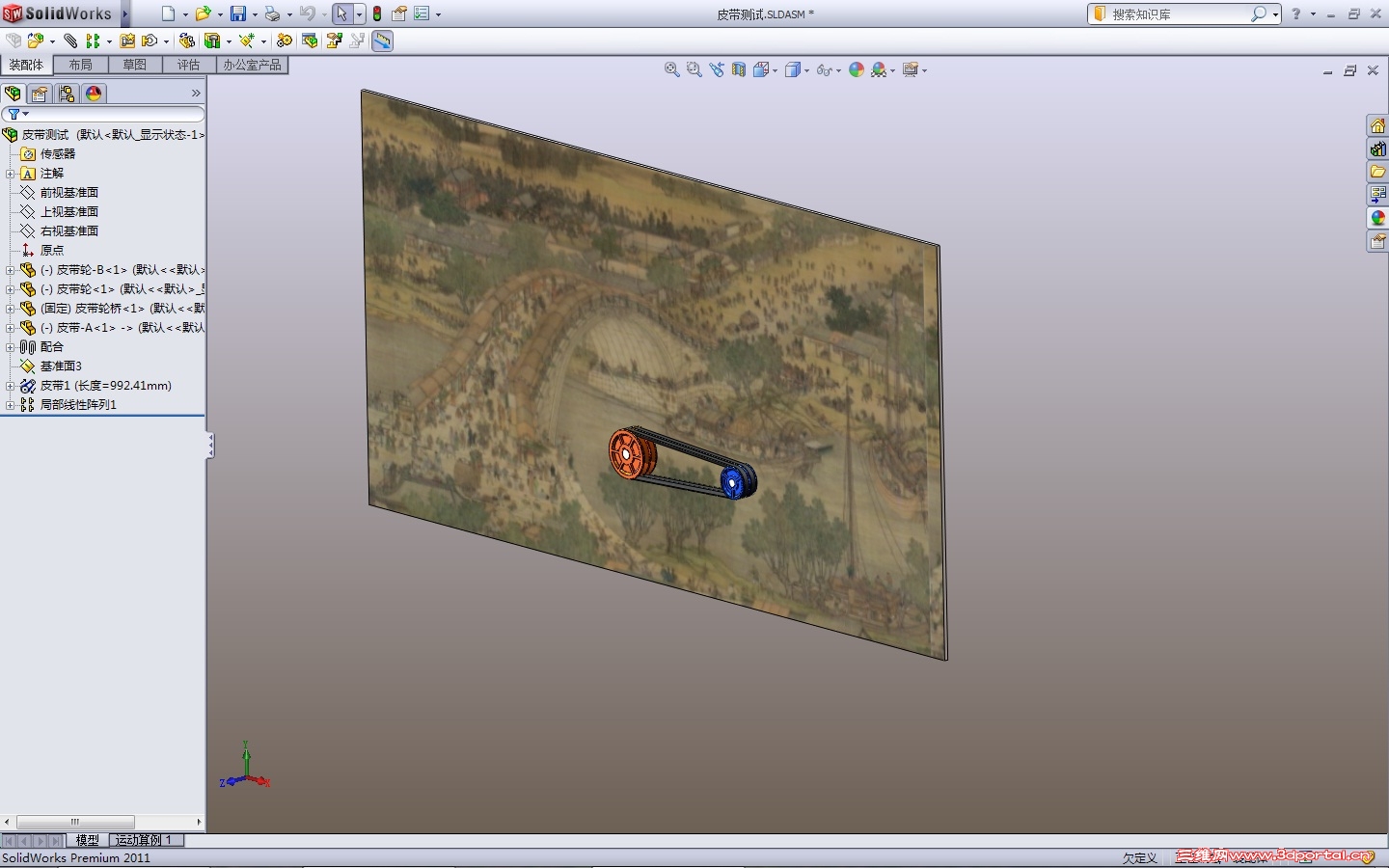Click the Bill of Materials icon
This screenshot has height=868, width=1389.
coord(310,41)
